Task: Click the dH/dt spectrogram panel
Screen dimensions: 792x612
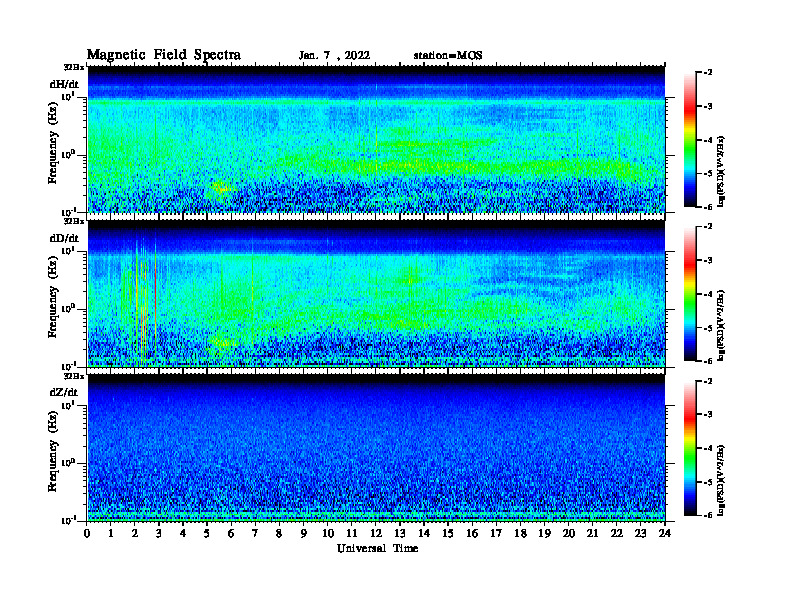Action: 376,139
